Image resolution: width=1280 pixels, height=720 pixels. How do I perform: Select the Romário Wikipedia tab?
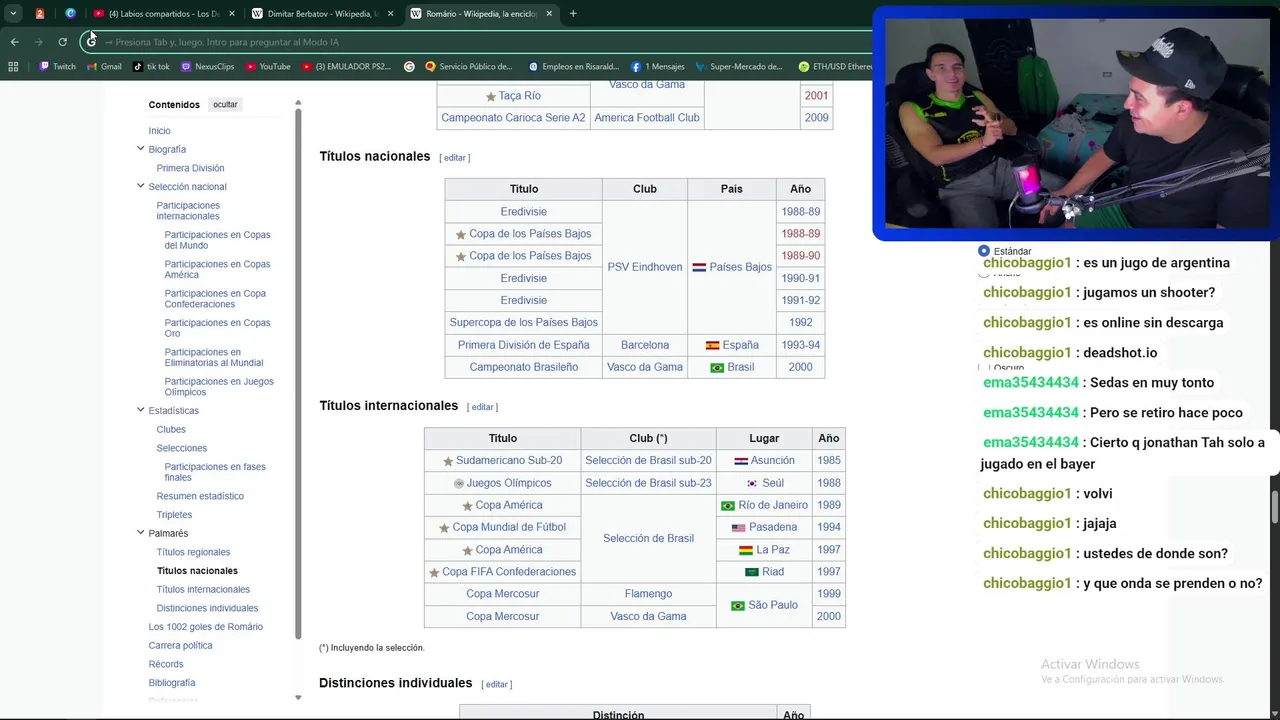(x=481, y=14)
